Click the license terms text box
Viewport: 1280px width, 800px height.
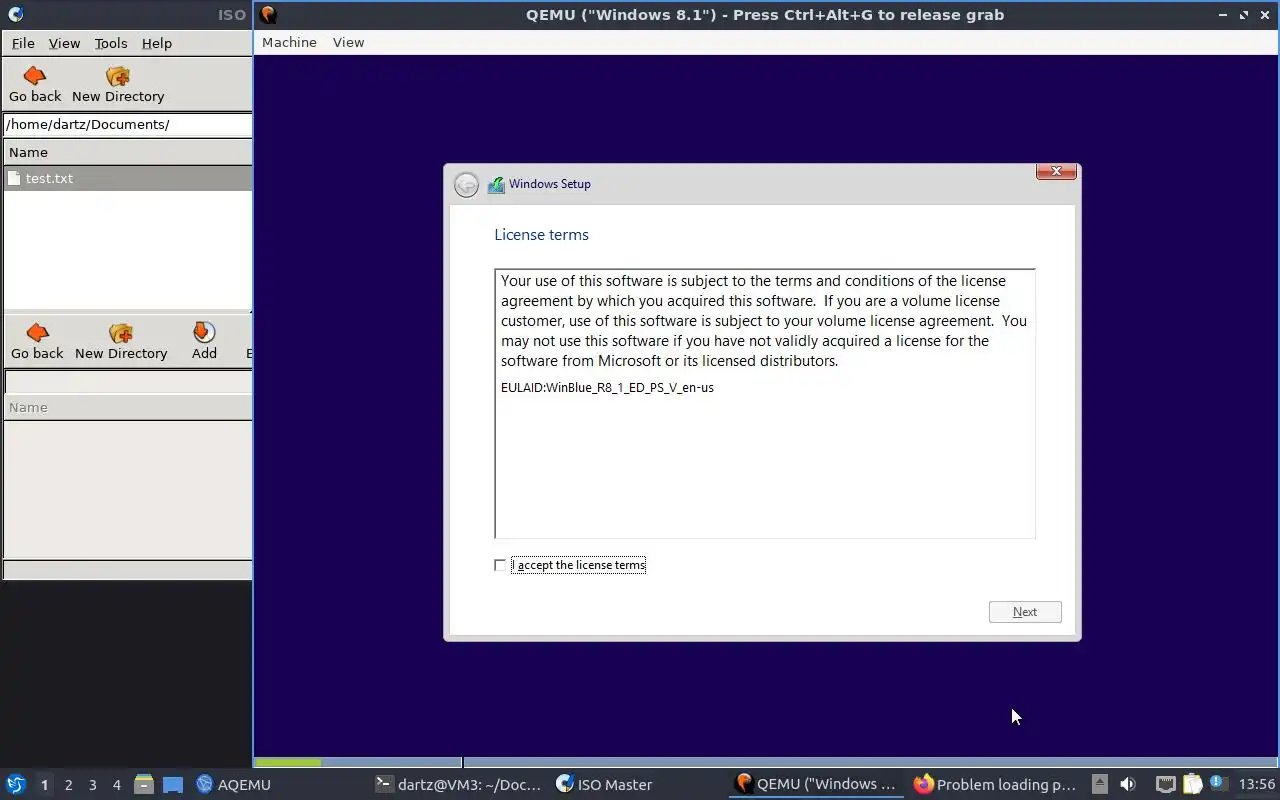pyautogui.click(x=765, y=404)
